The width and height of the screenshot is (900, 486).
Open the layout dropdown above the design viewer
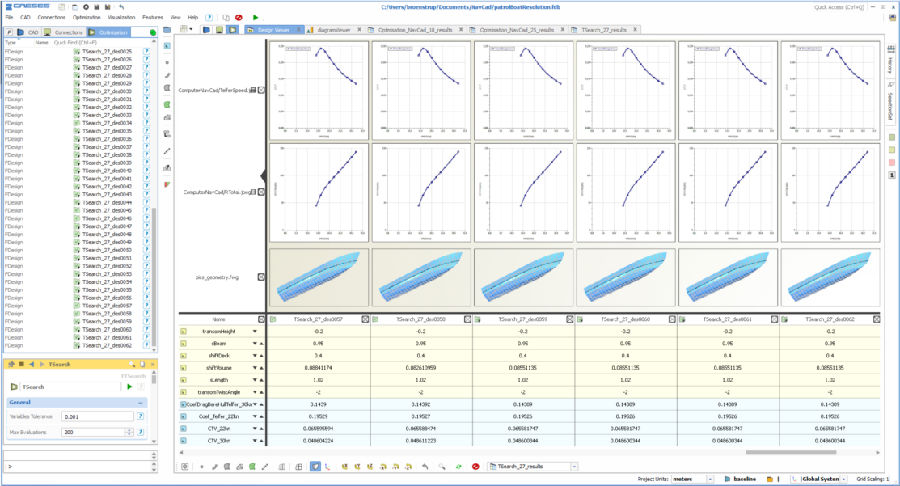(187, 29)
